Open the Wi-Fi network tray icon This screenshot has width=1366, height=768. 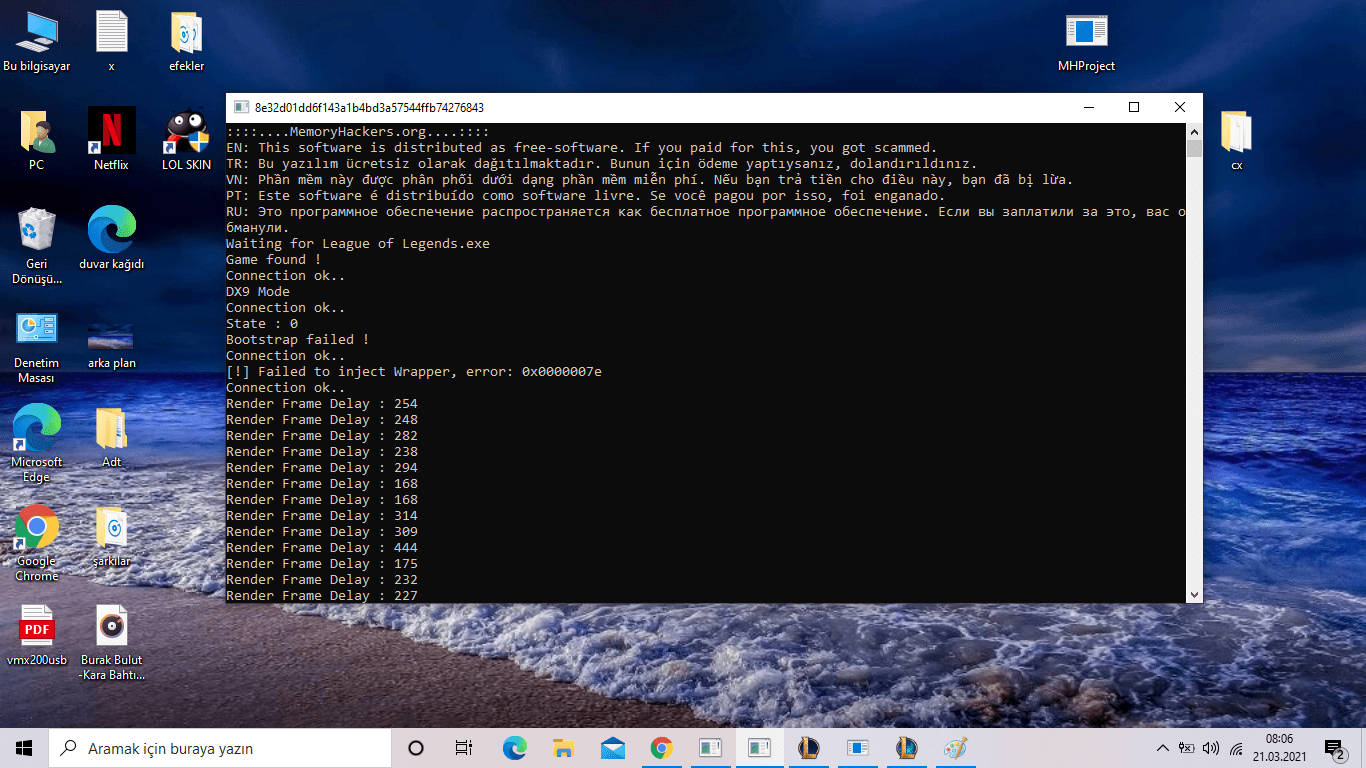coord(1235,748)
